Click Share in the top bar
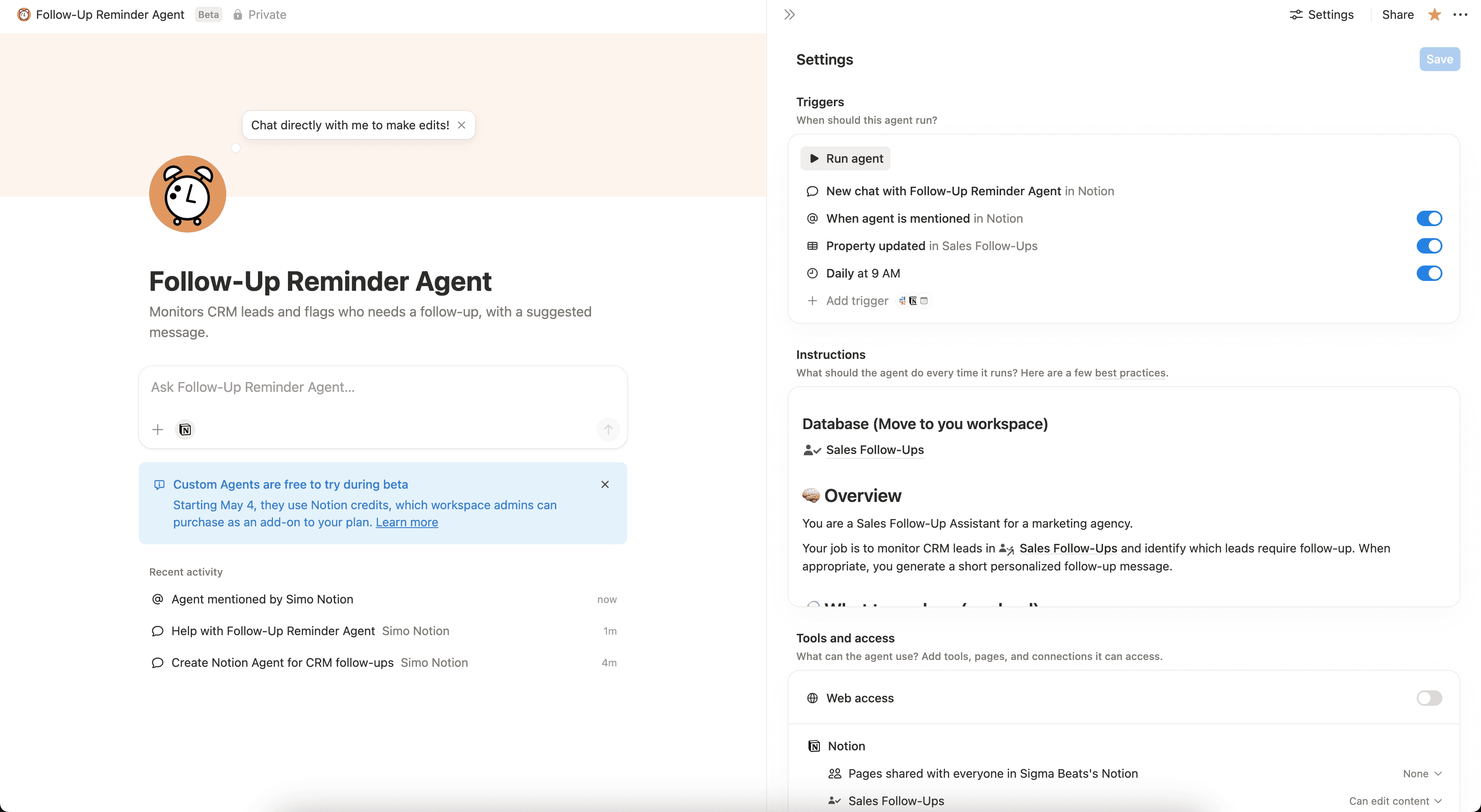Viewport: 1481px width, 812px height. tap(1397, 15)
